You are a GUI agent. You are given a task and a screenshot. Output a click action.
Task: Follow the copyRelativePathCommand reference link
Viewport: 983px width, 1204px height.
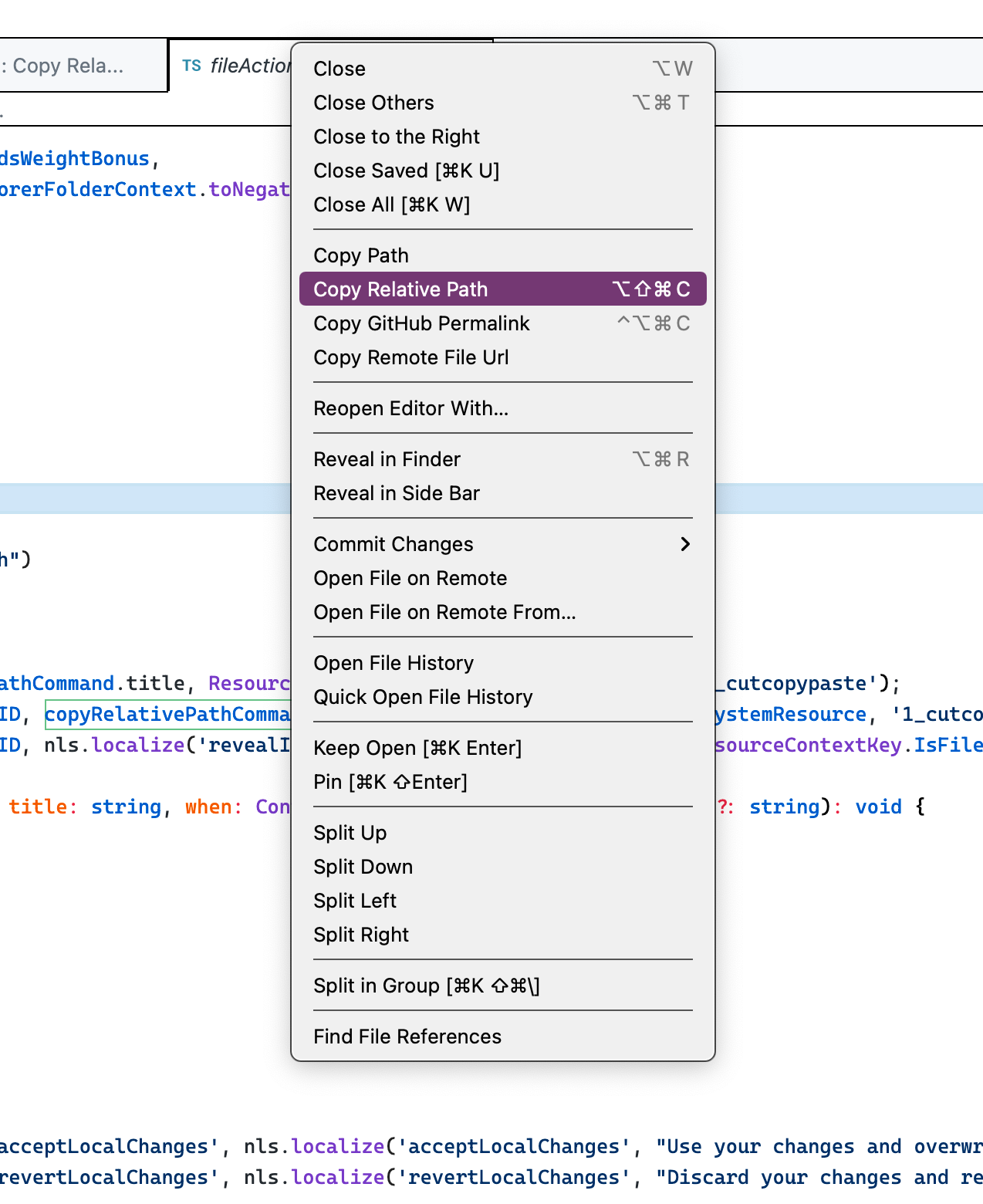point(167,715)
